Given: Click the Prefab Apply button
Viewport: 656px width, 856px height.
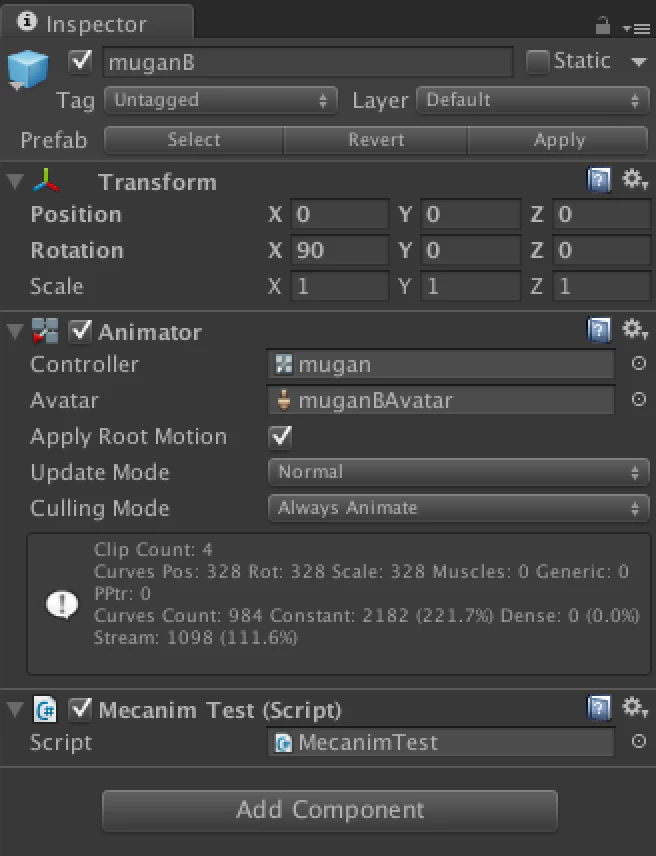Looking at the screenshot, I should [x=558, y=140].
